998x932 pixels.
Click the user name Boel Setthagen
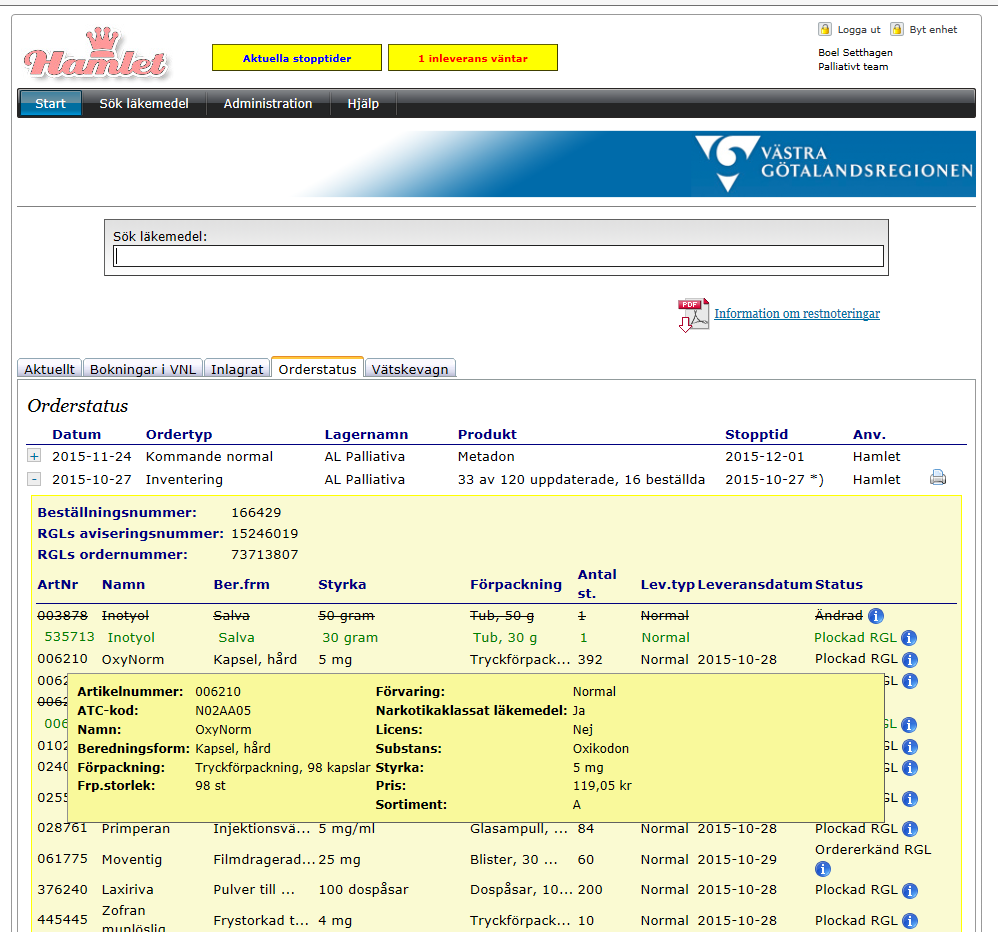[855, 52]
